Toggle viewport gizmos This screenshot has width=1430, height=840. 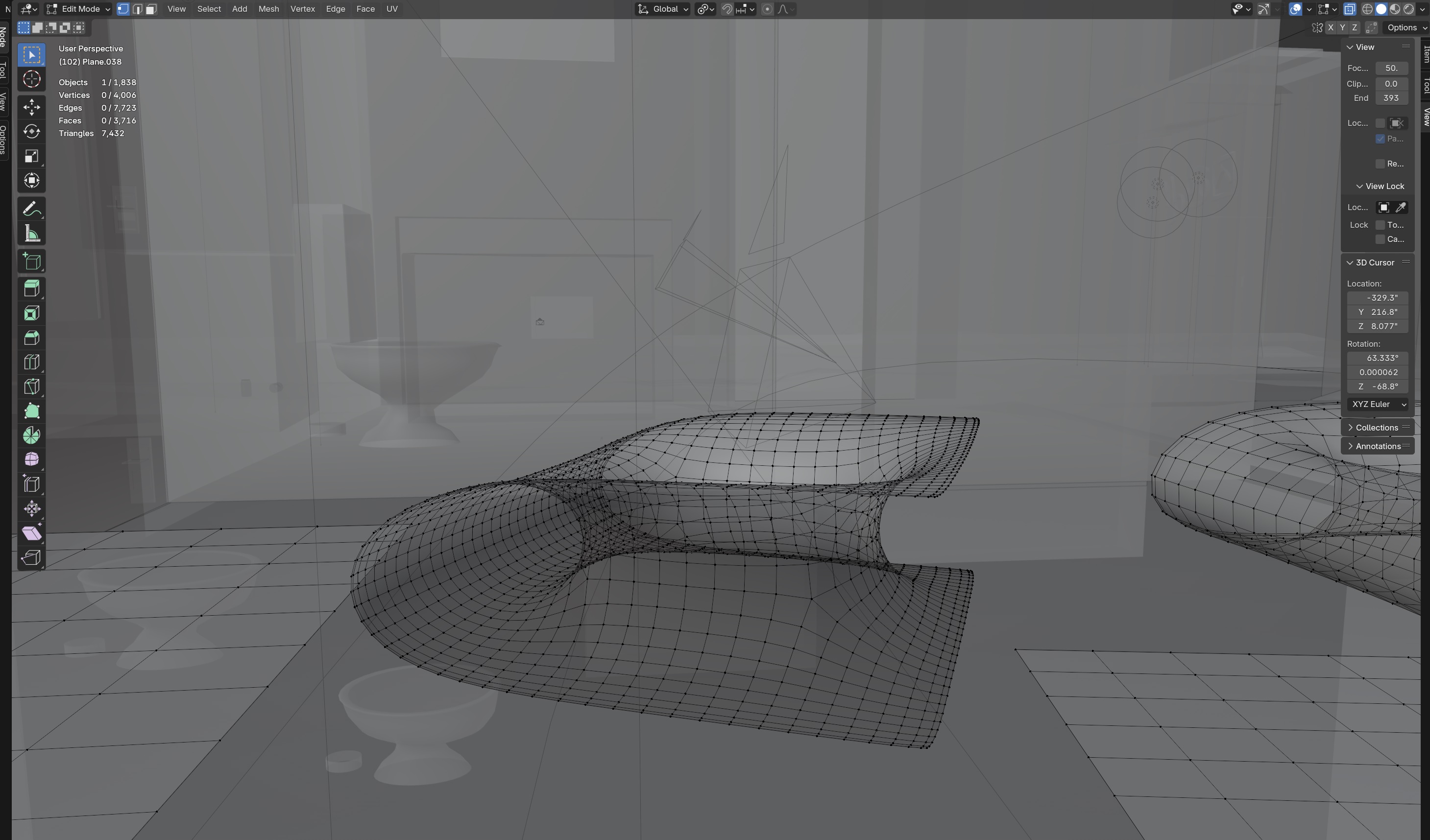1264,9
